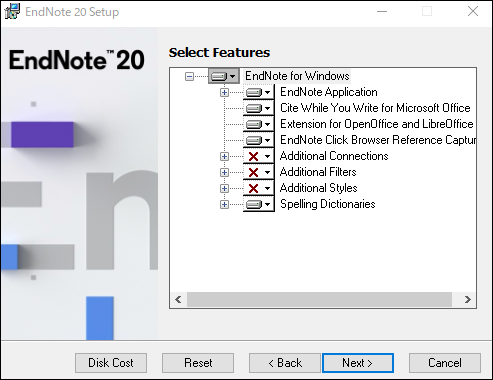Expand the Spelling Dictionaries node

click(224, 204)
